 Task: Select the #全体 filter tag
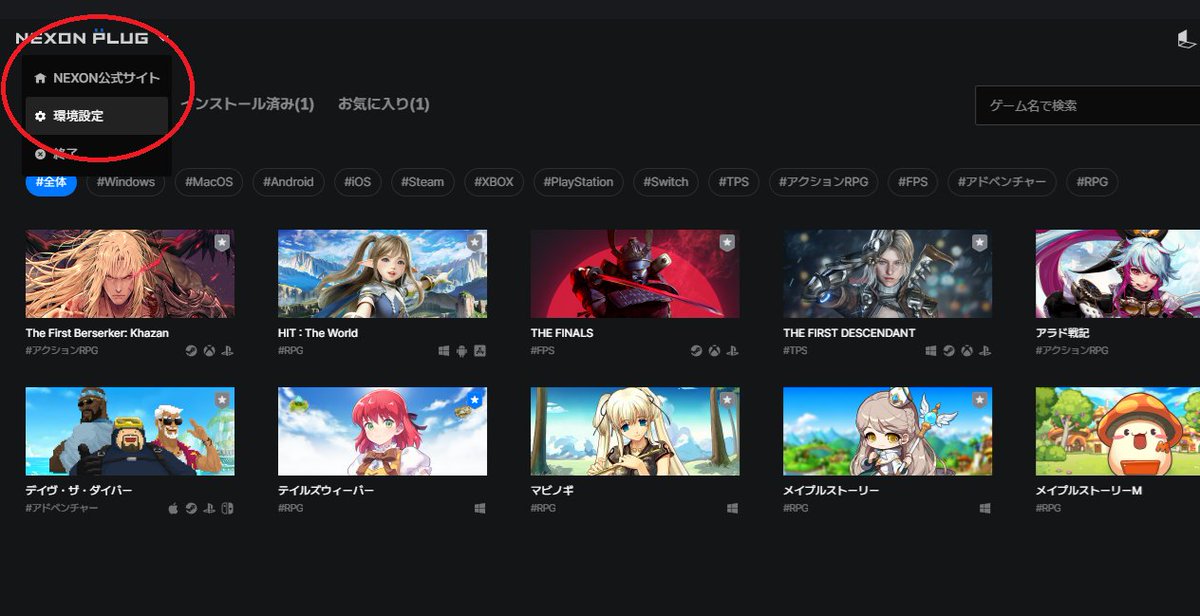tap(51, 182)
